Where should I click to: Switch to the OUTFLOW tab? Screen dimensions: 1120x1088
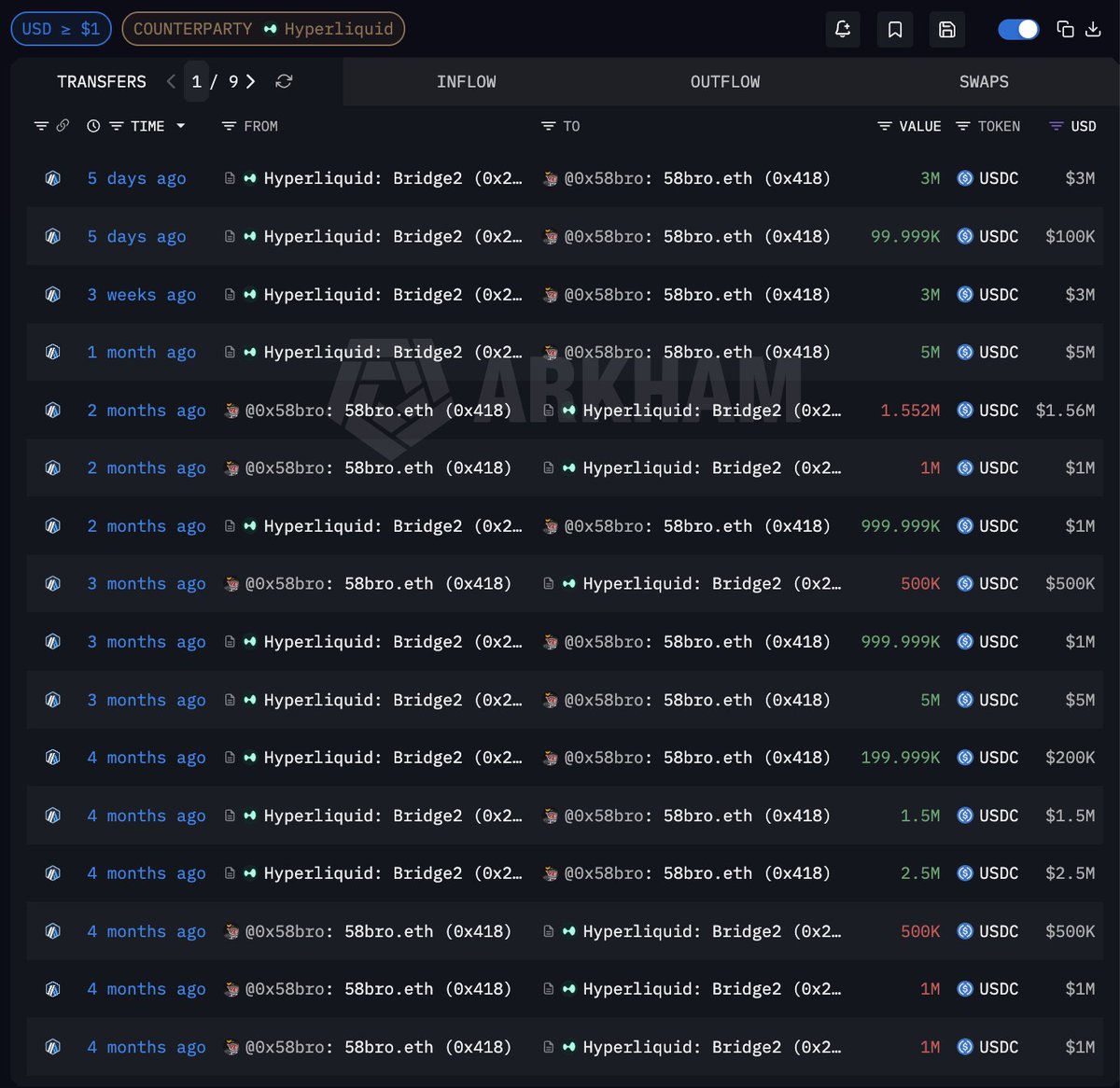pyautogui.click(x=724, y=82)
